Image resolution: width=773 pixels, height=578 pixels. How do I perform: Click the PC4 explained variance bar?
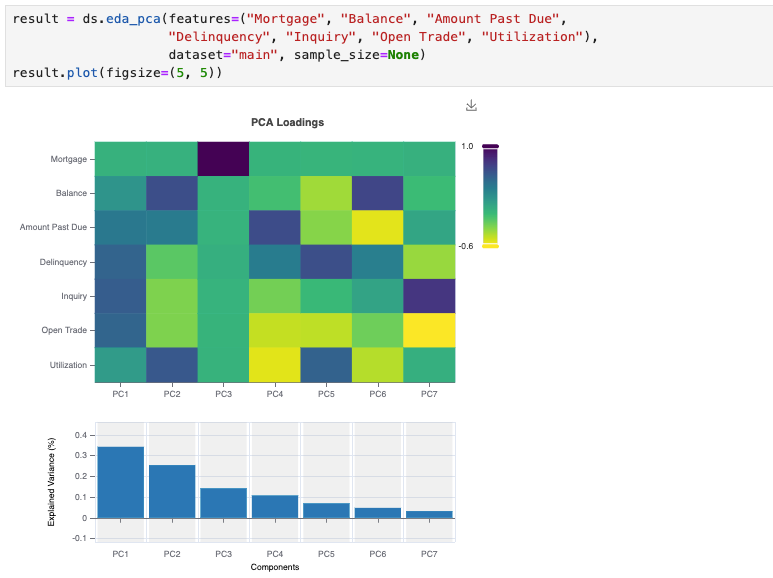click(275, 506)
